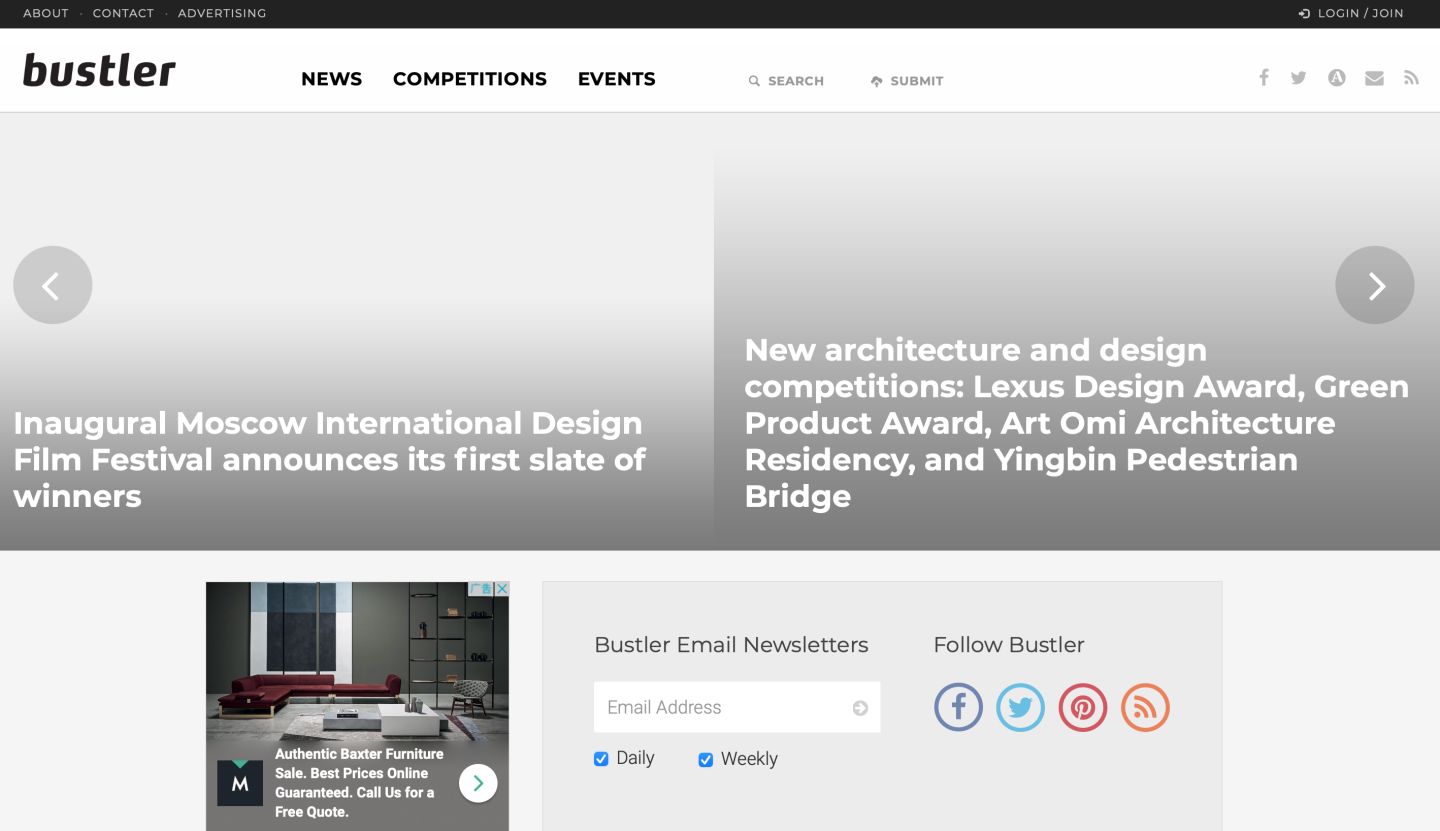This screenshot has height=831, width=1440.
Task: Open the Competitions section
Action: pos(470,79)
